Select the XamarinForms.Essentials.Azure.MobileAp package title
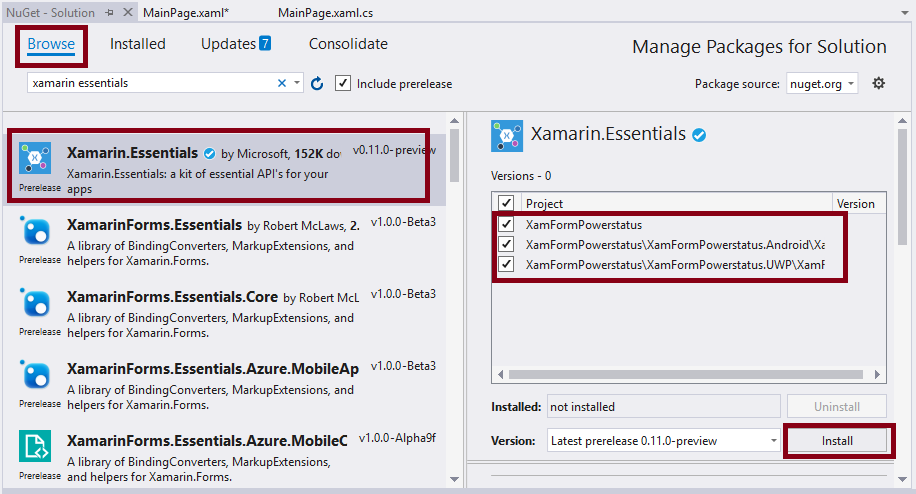This screenshot has height=494, width=916. point(213,368)
